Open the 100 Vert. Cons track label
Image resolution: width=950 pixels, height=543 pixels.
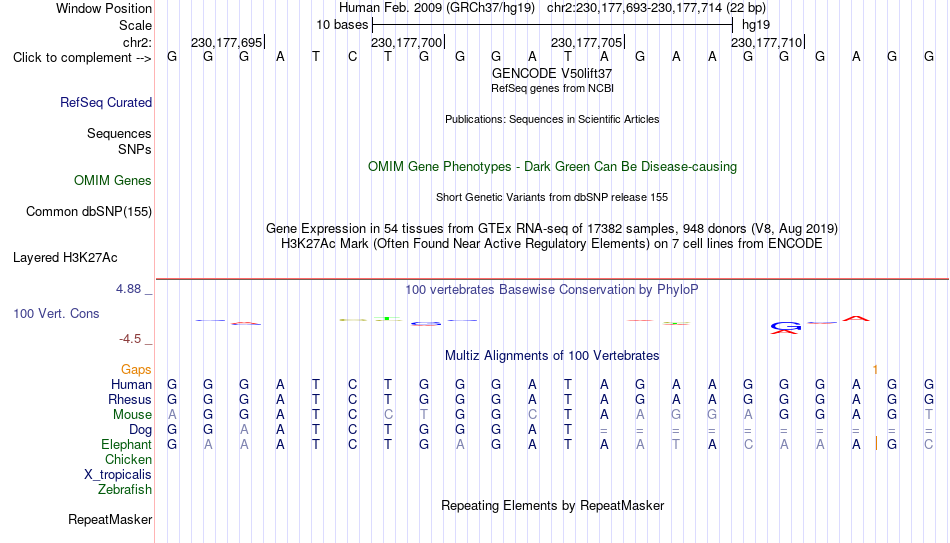(x=56, y=313)
